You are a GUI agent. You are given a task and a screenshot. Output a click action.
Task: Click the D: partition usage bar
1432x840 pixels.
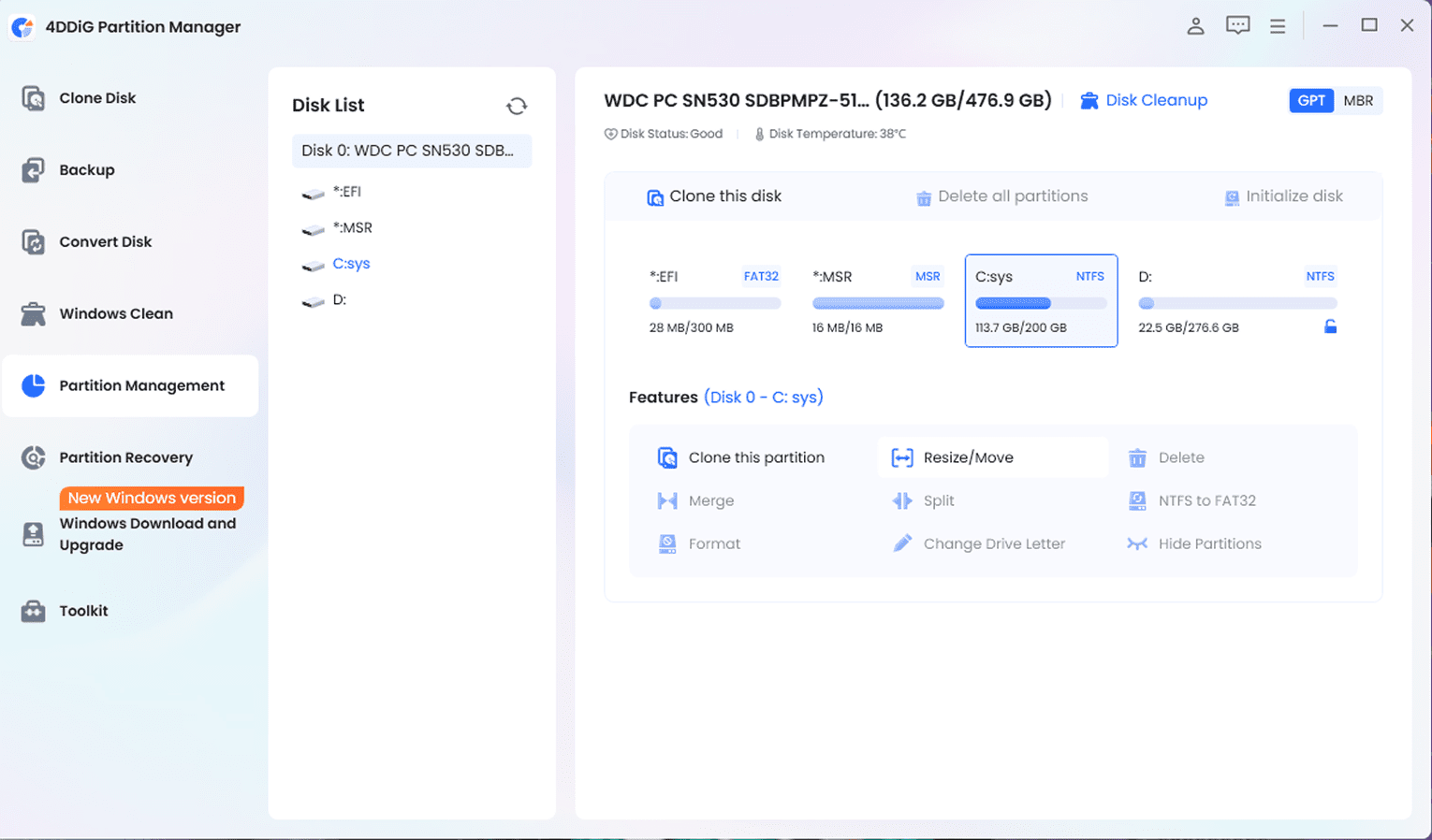(x=1237, y=303)
